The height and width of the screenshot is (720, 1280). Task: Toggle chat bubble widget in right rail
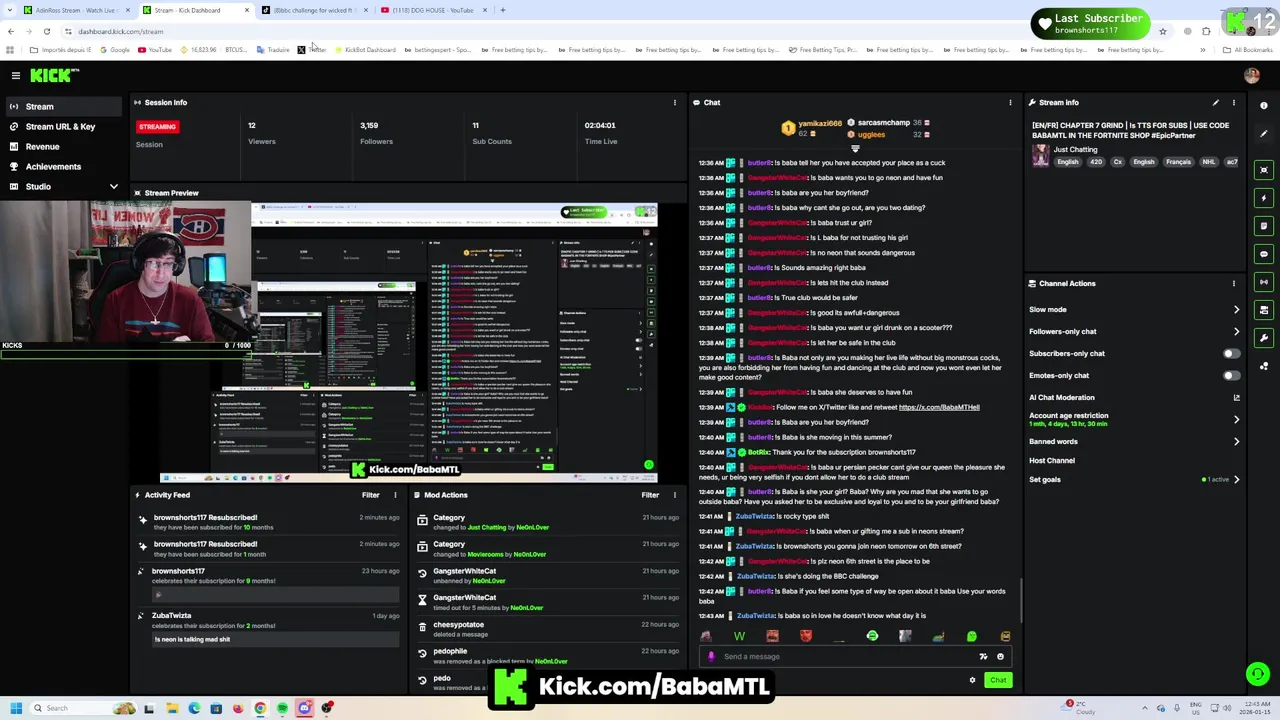pyautogui.click(x=1264, y=254)
